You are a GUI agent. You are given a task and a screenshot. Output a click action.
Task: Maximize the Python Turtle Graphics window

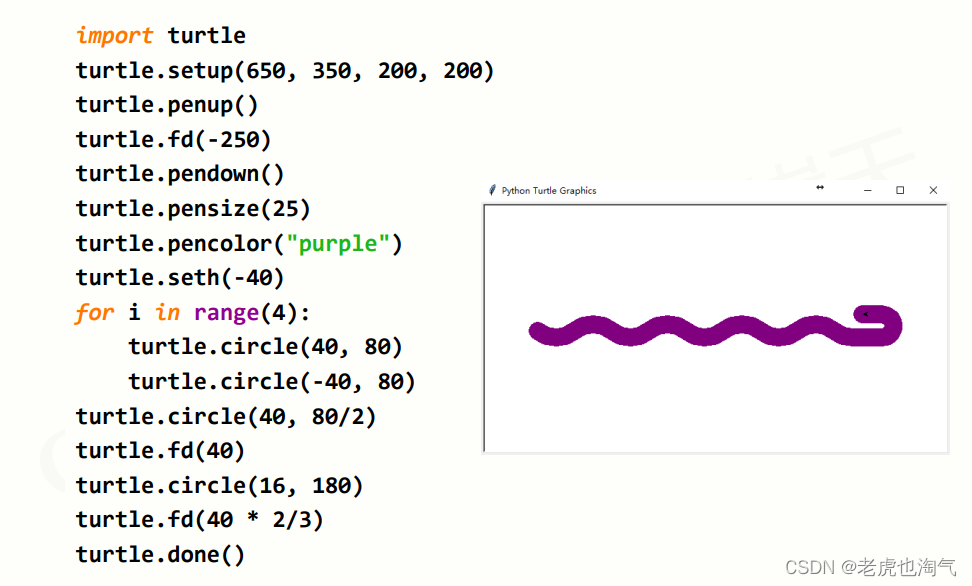click(900, 190)
